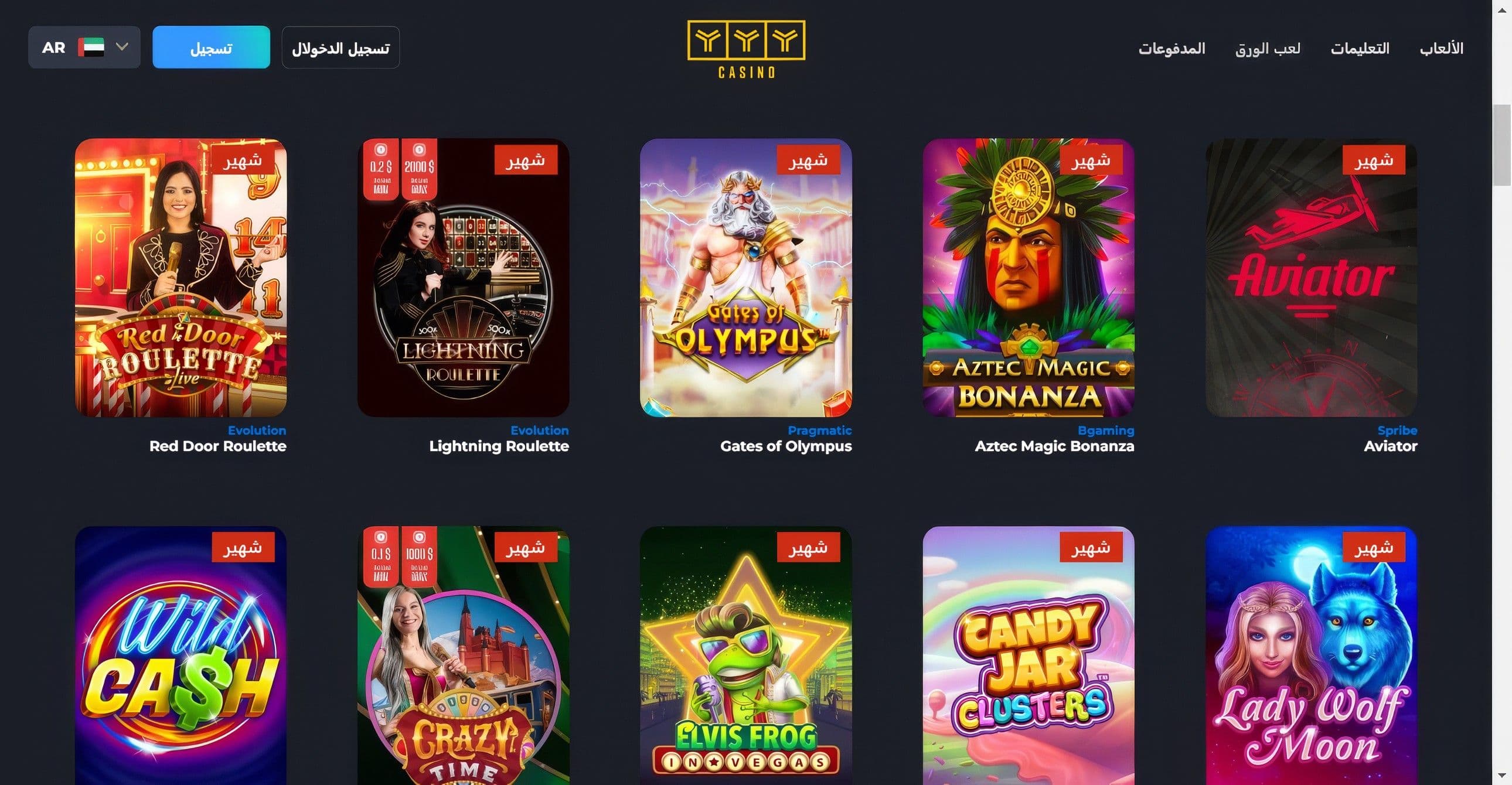Click the شهير badge on Wild Cash
Viewport: 1512px width, 785px height.
point(243,547)
